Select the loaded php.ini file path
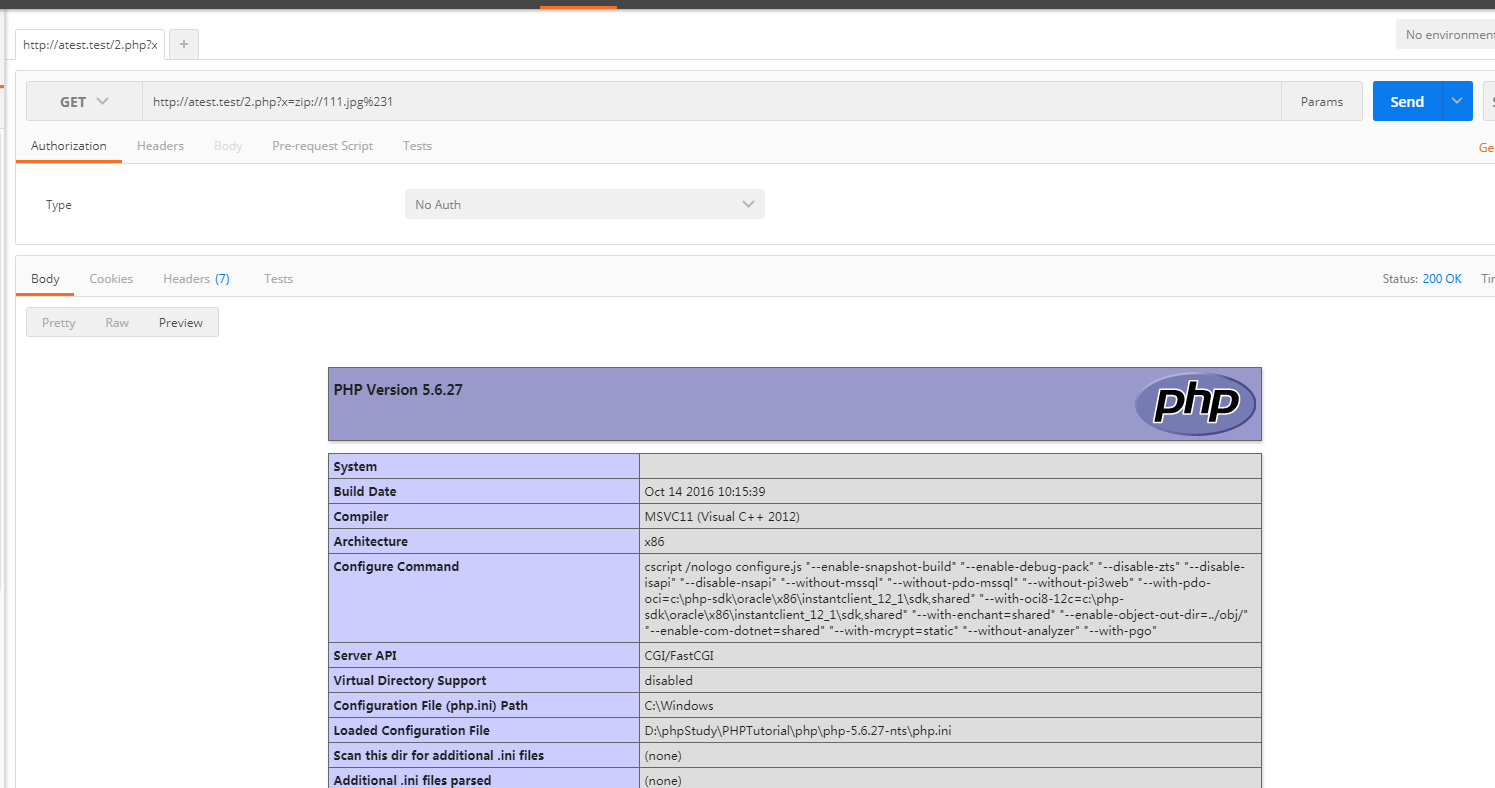1495x788 pixels. (x=798, y=731)
